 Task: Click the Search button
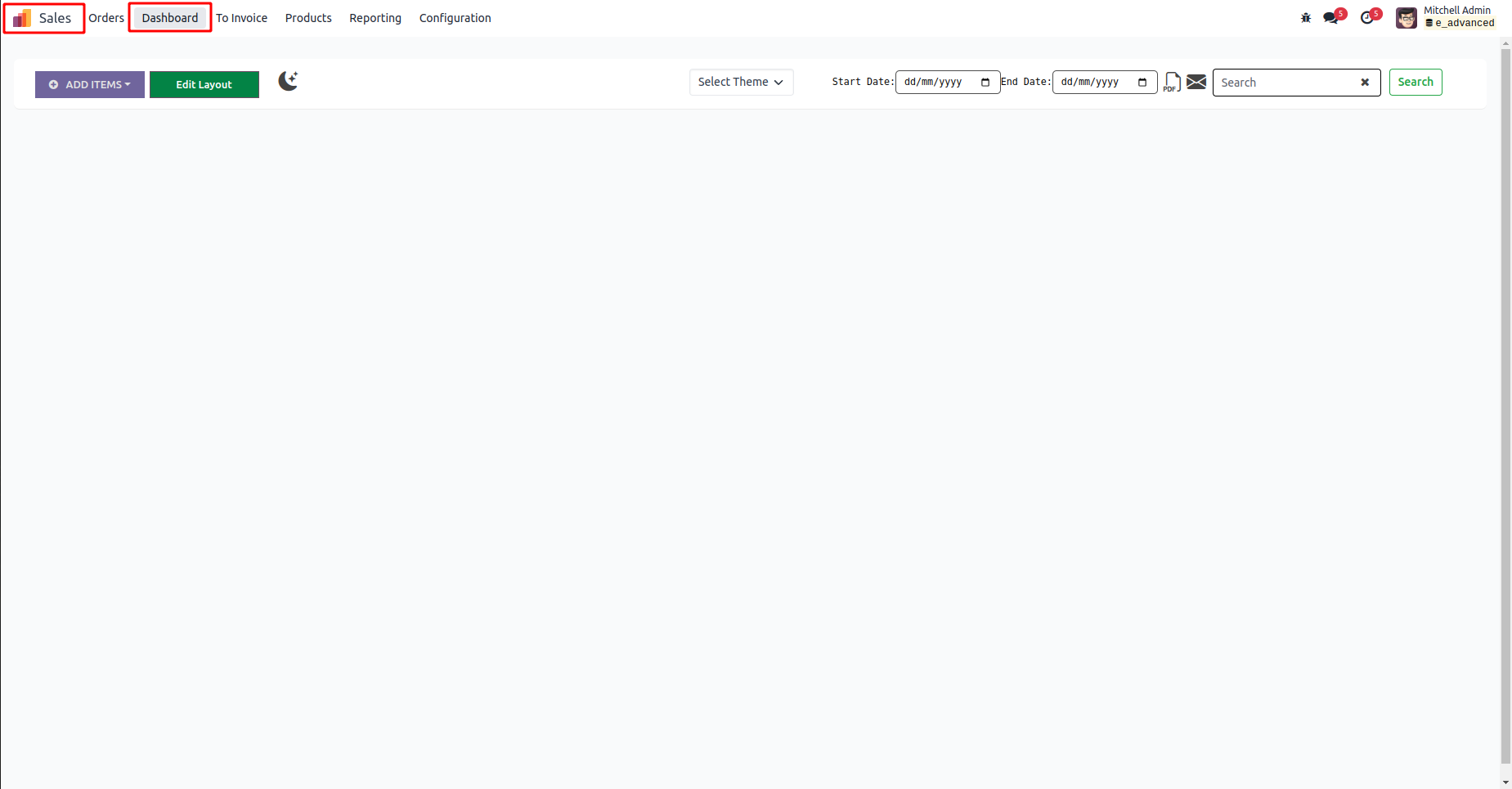pos(1416,82)
